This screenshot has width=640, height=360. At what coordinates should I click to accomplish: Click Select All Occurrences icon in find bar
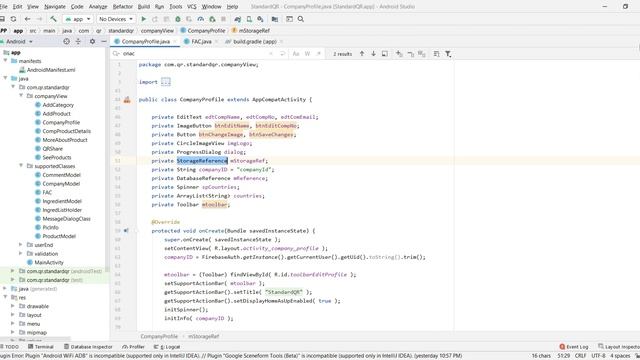tap(422, 54)
